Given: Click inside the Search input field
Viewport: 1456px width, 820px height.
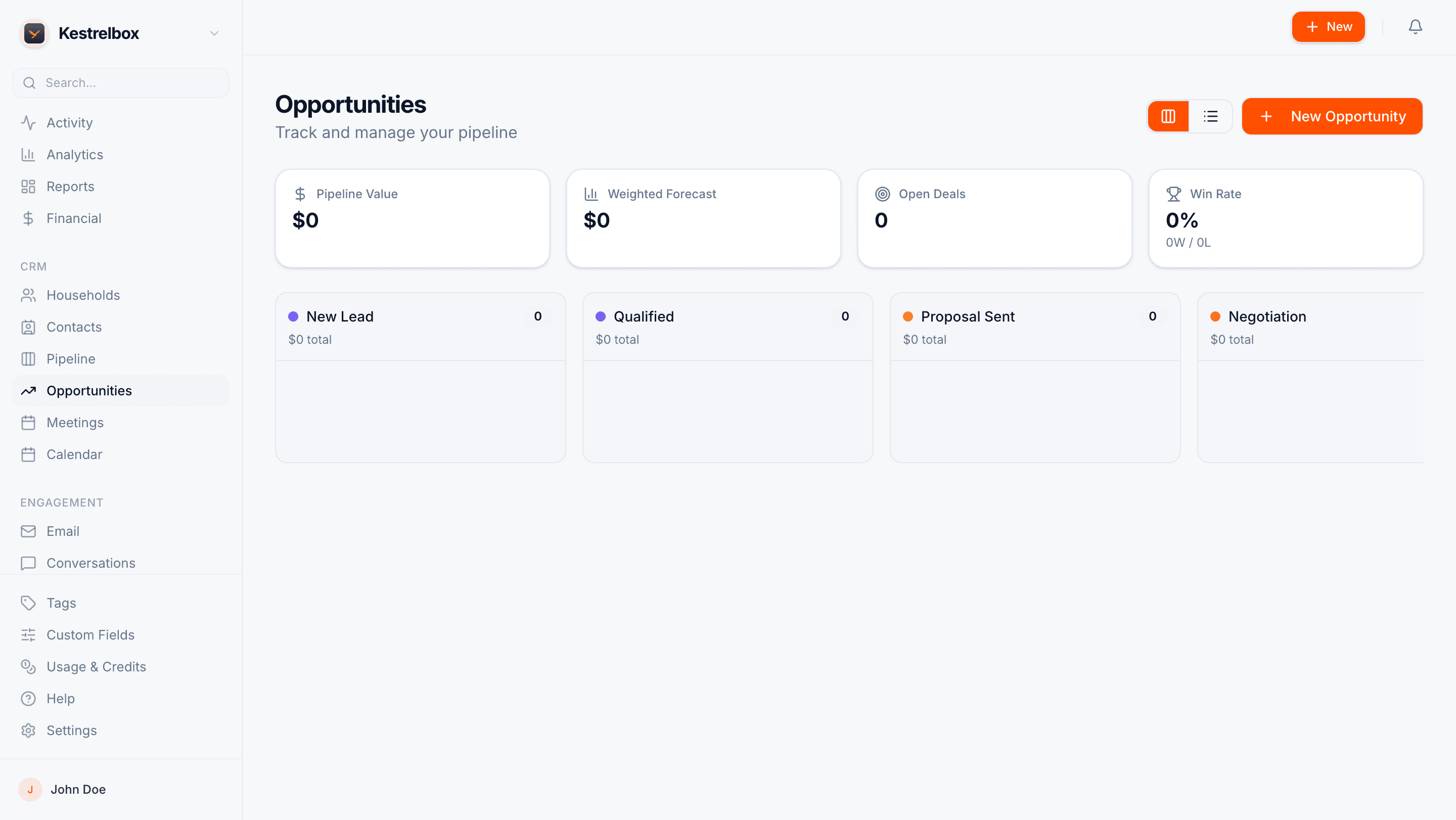Looking at the screenshot, I should (x=120, y=82).
